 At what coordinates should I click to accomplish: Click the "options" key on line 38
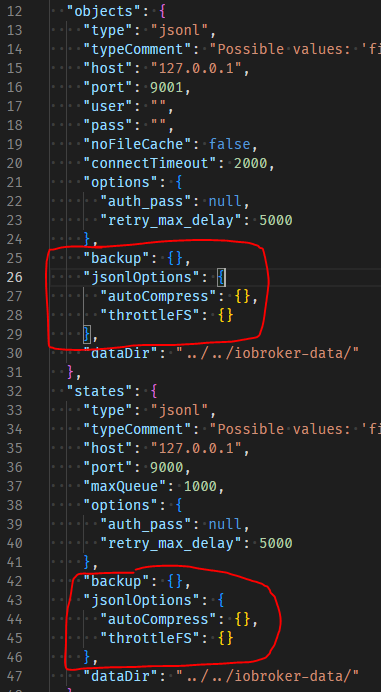(x=120, y=505)
